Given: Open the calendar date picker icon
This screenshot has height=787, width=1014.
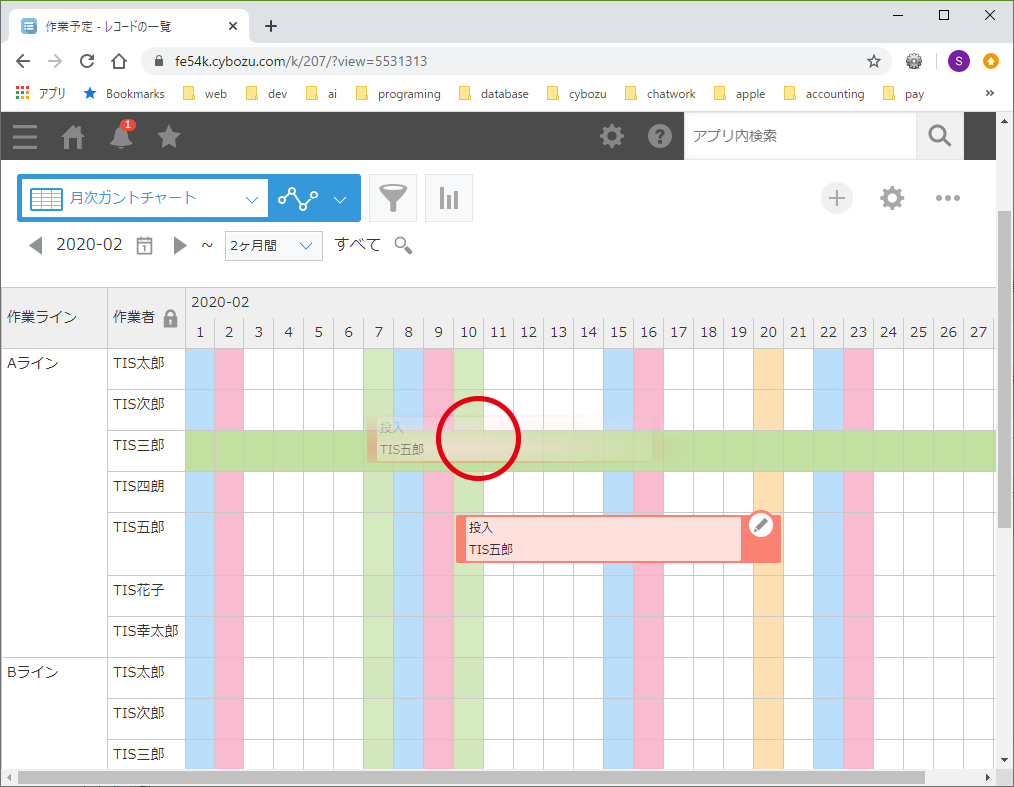Looking at the screenshot, I should [145, 245].
